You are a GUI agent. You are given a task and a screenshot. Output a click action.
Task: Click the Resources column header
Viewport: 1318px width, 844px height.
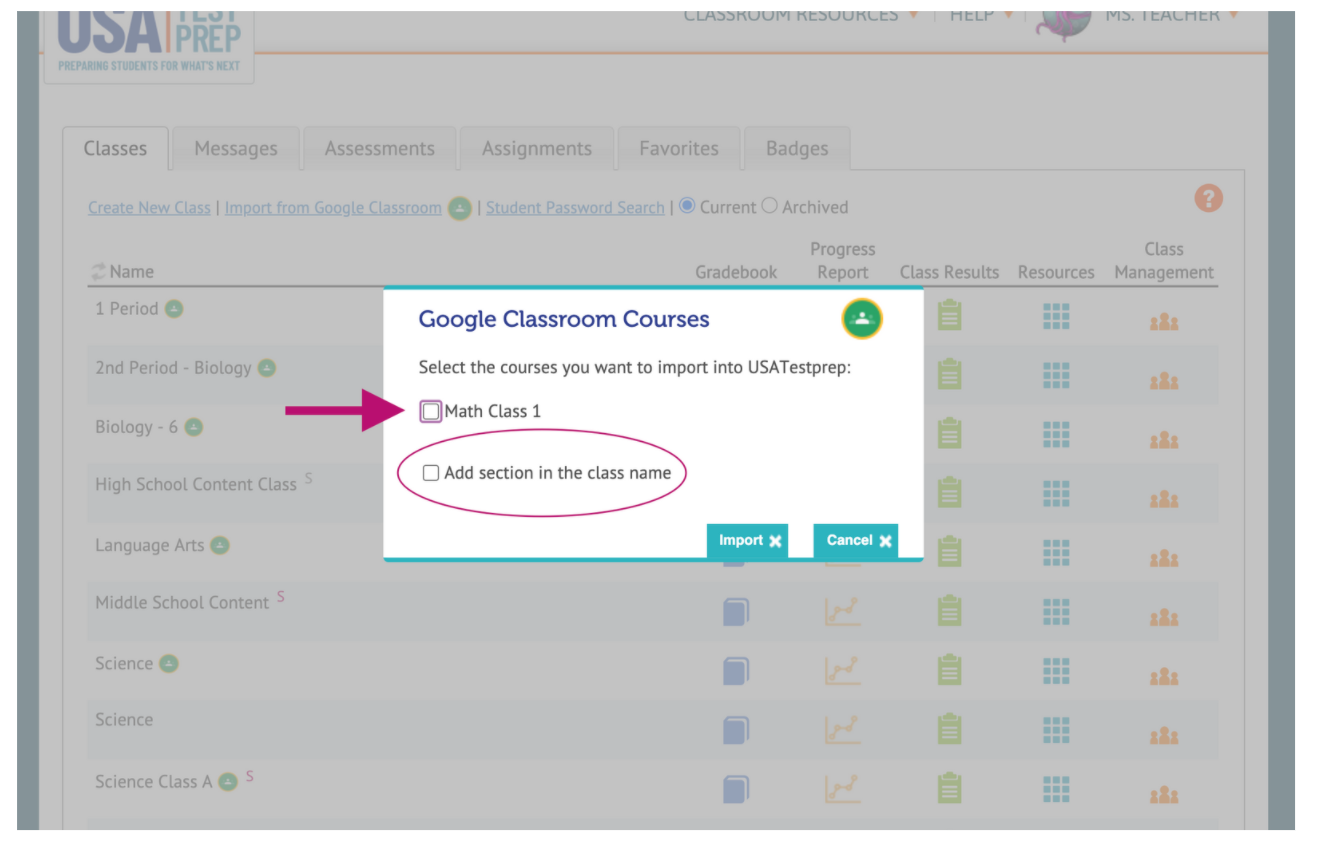tap(1056, 272)
